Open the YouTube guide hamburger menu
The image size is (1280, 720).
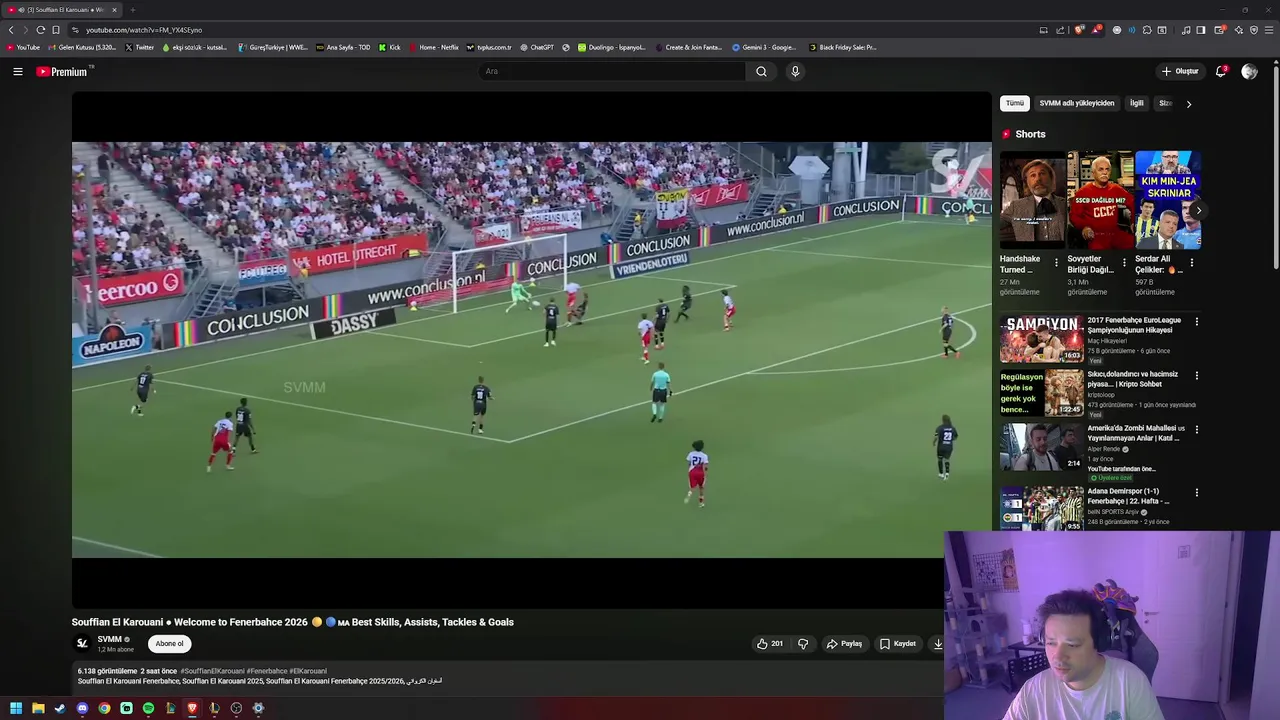coord(17,71)
